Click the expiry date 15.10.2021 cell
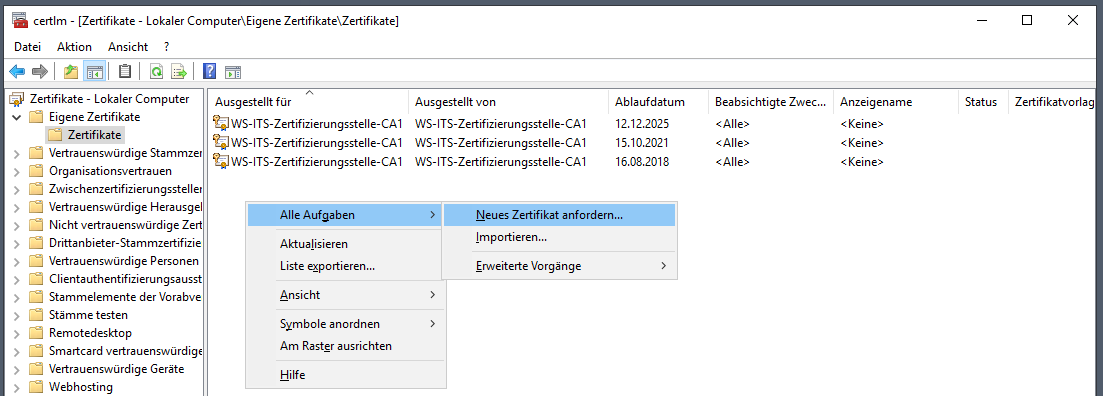The height and width of the screenshot is (396, 1103). tap(642, 143)
